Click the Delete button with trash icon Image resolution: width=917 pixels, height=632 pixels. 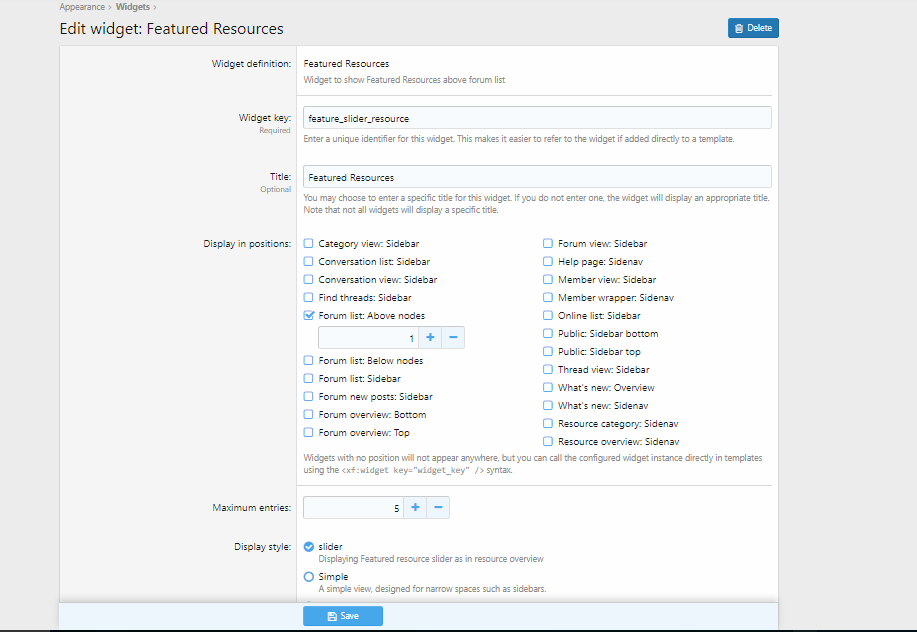(x=752, y=28)
